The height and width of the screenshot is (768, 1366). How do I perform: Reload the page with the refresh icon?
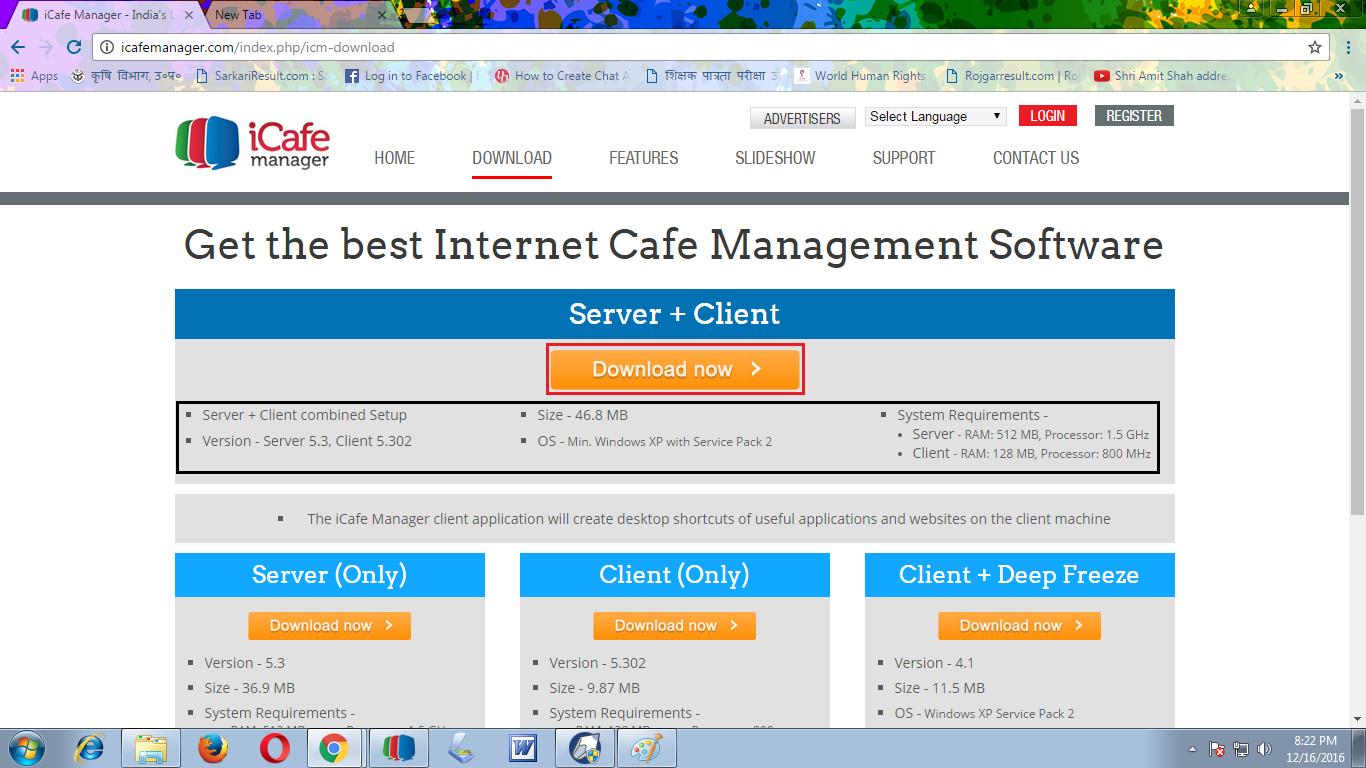(73, 47)
